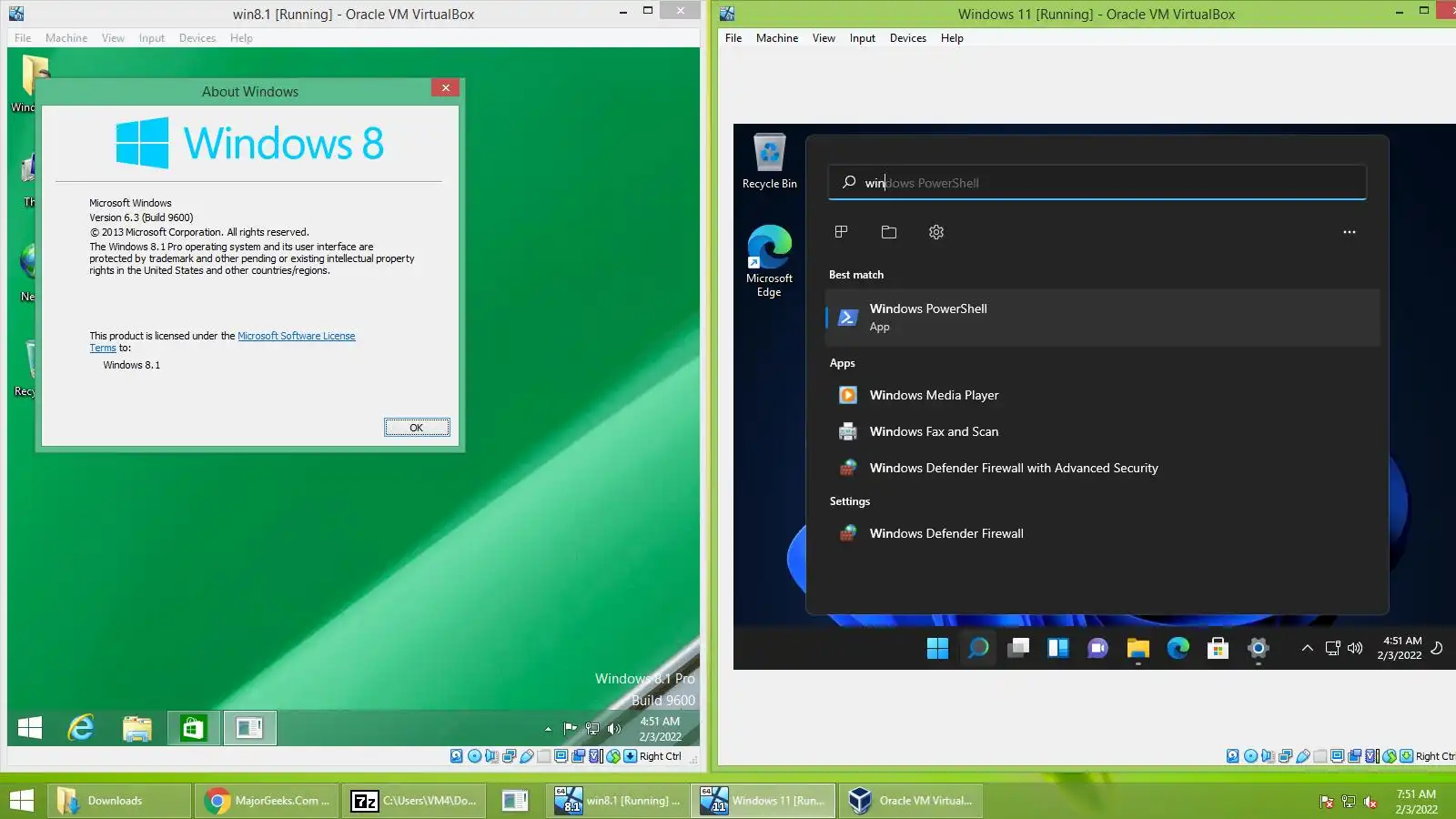This screenshot has width=1456, height=819.
Task: Open display indicator in win8.1 VirtualBox status bar
Action: point(561,756)
